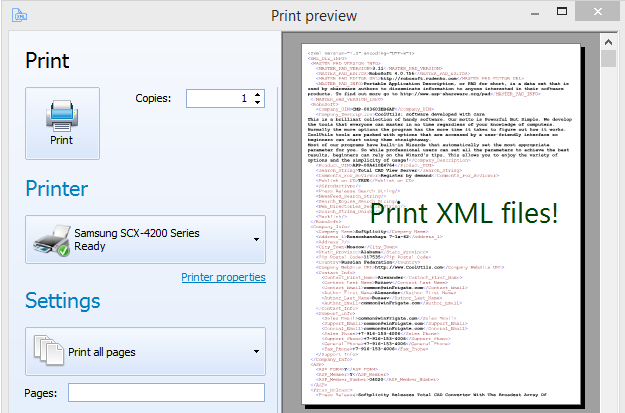Click the Samsung printer icon with green check

[52, 240]
